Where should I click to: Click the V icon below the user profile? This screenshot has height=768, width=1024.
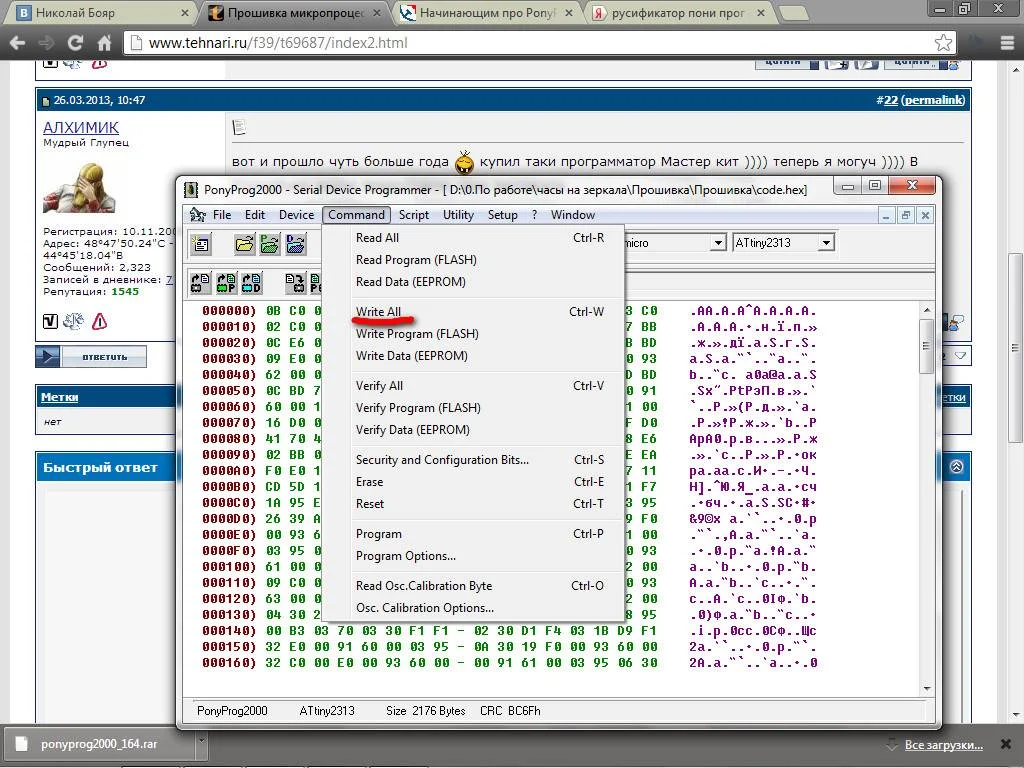click(50, 321)
